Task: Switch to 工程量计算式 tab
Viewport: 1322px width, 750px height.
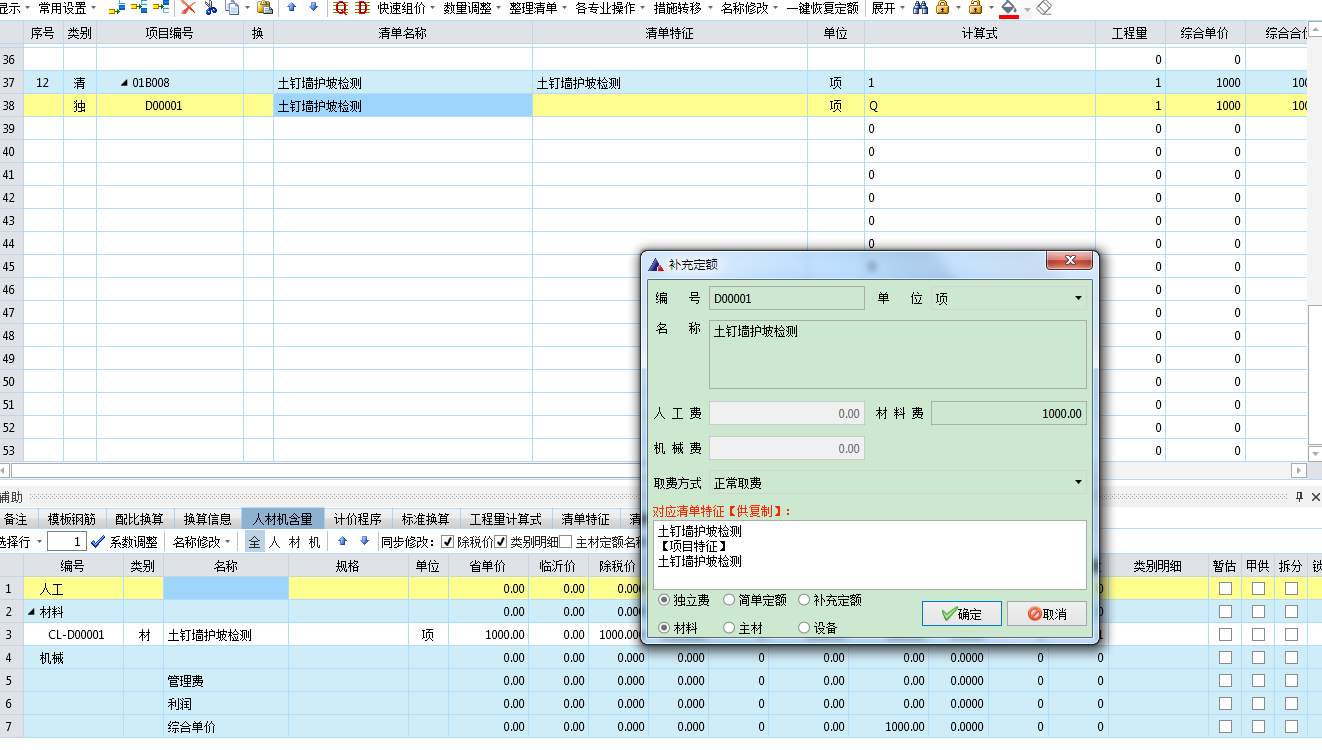Action: coord(506,519)
